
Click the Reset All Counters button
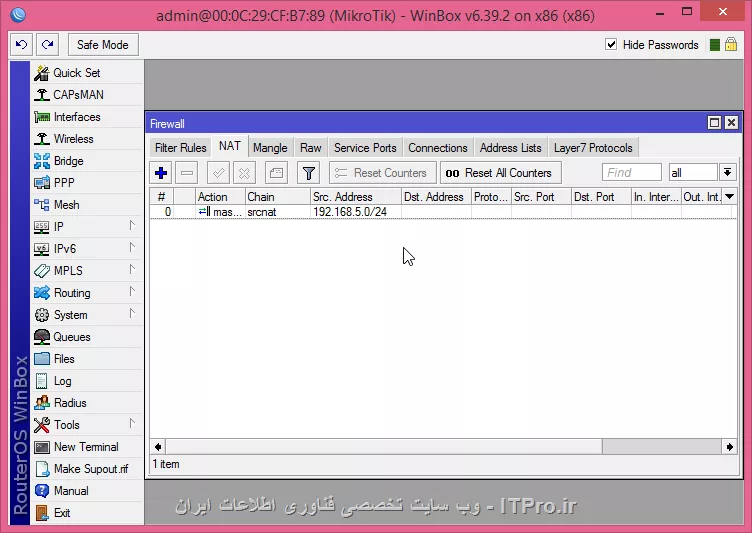[500, 173]
